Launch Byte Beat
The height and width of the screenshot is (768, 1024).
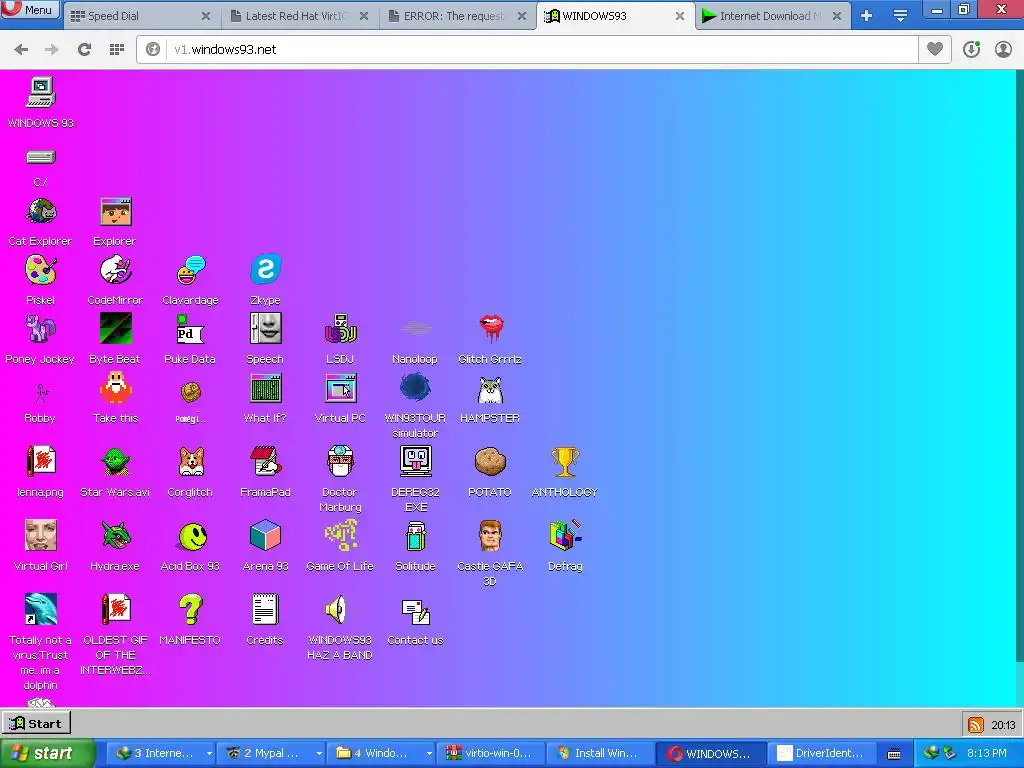coord(116,328)
